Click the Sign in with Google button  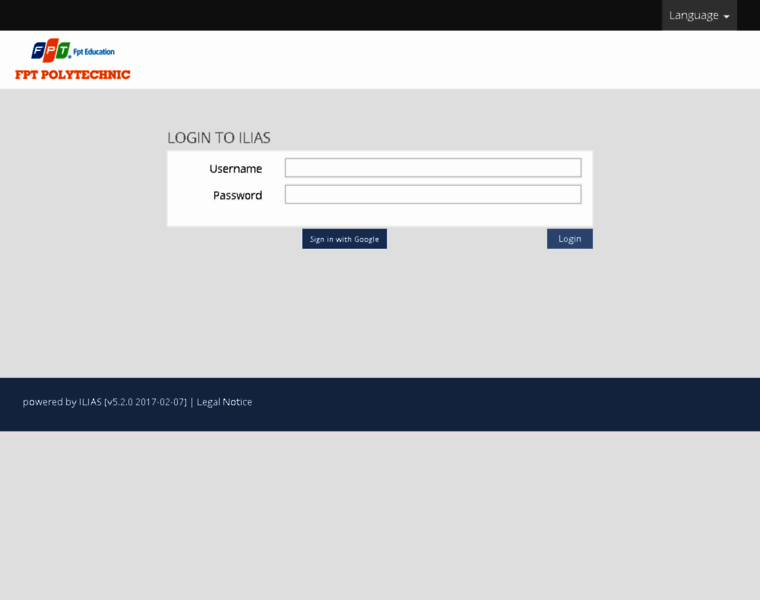pos(345,239)
